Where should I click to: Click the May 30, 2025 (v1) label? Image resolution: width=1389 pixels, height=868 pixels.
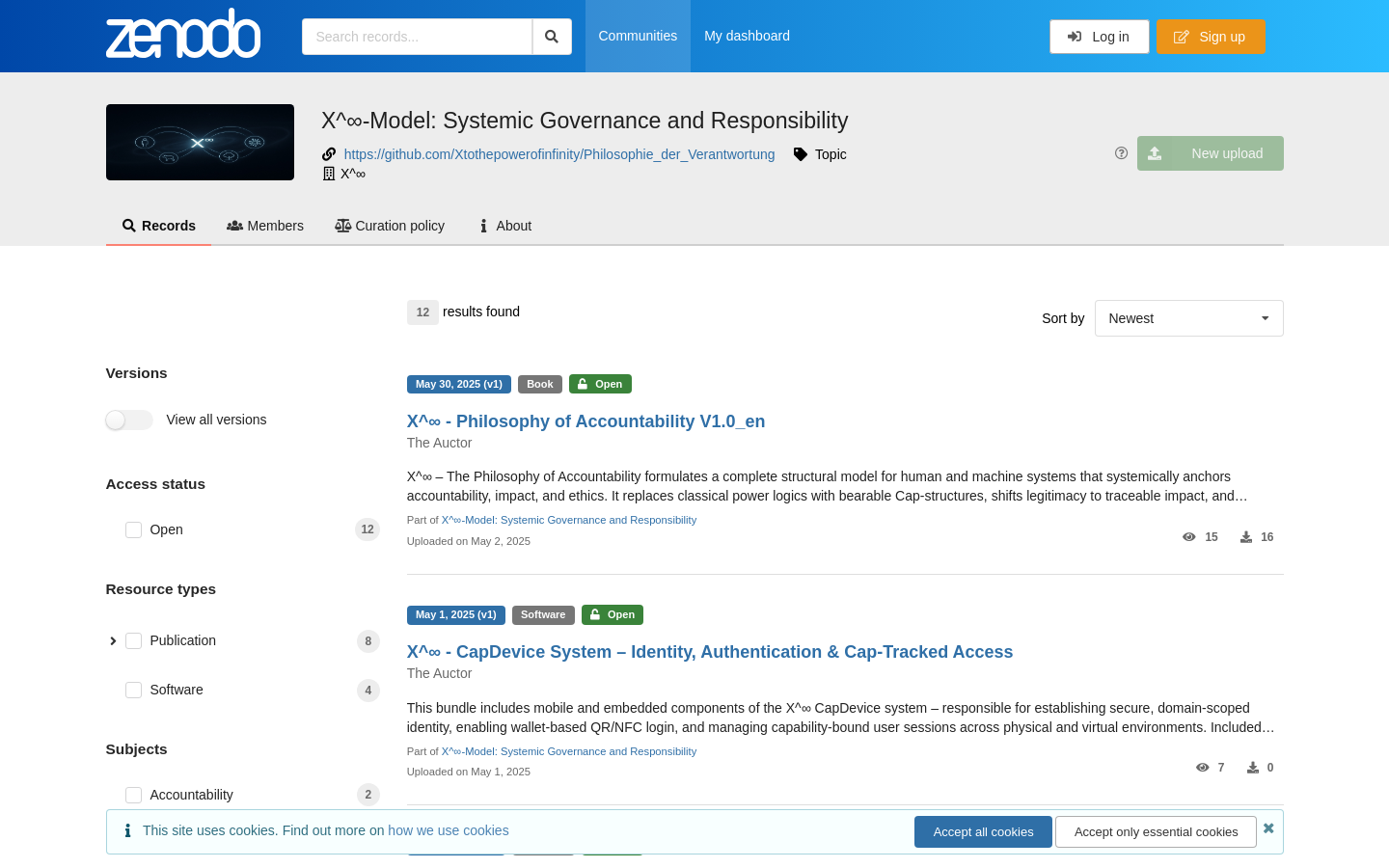click(459, 384)
